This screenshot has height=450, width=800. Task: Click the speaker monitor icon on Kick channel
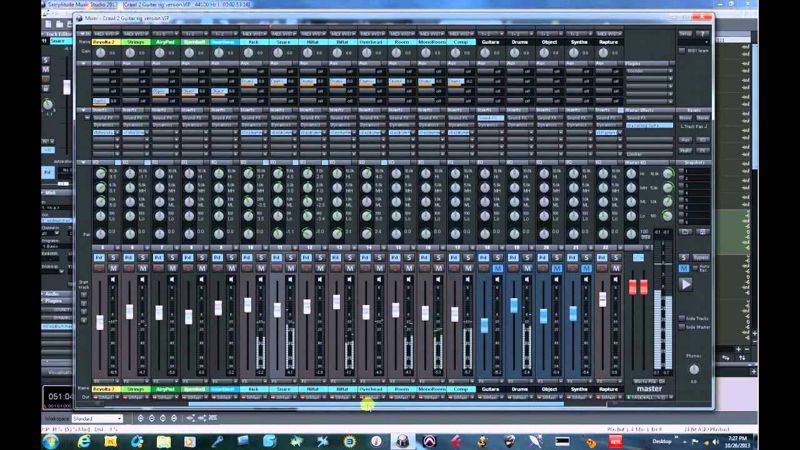(x=261, y=280)
